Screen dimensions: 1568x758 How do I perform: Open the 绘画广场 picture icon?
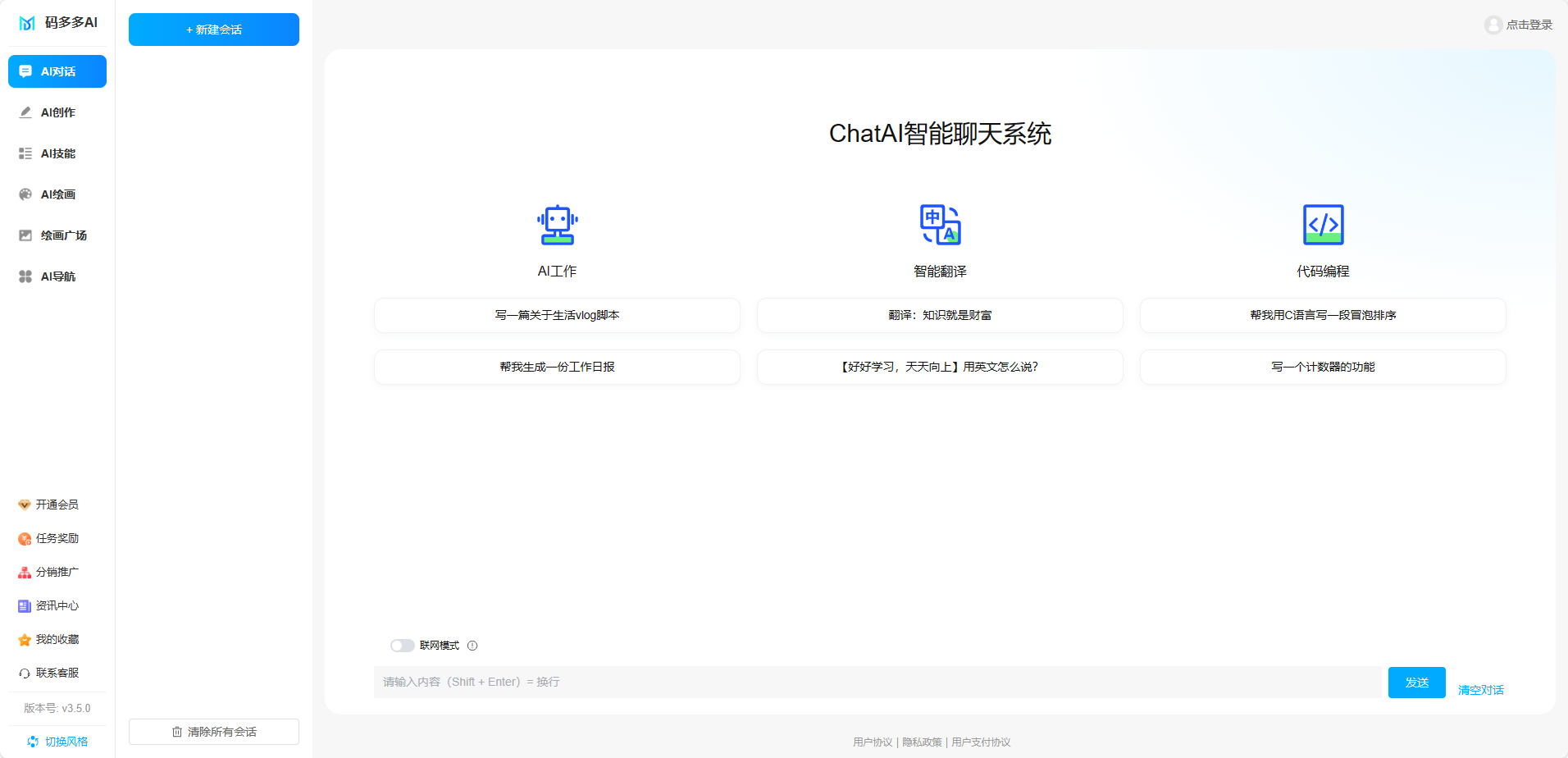coord(25,235)
